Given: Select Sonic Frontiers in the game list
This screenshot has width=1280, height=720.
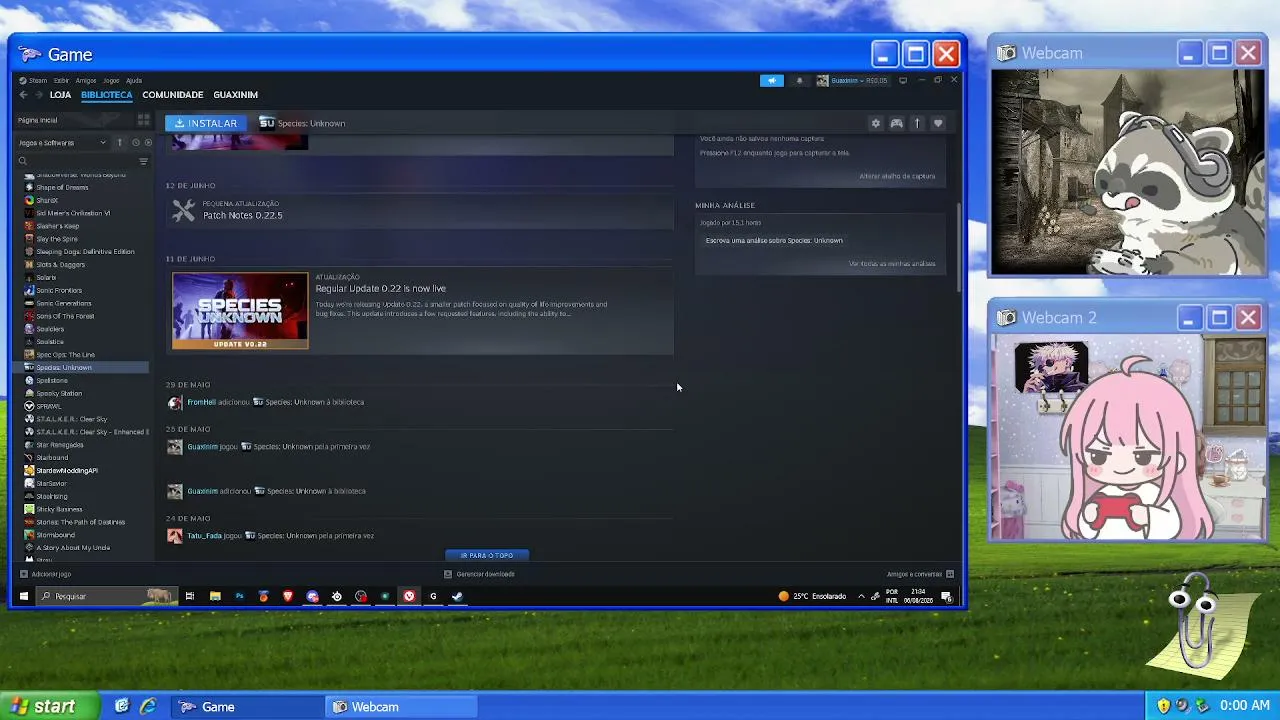Looking at the screenshot, I should pyautogui.click(x=59, y=290).
